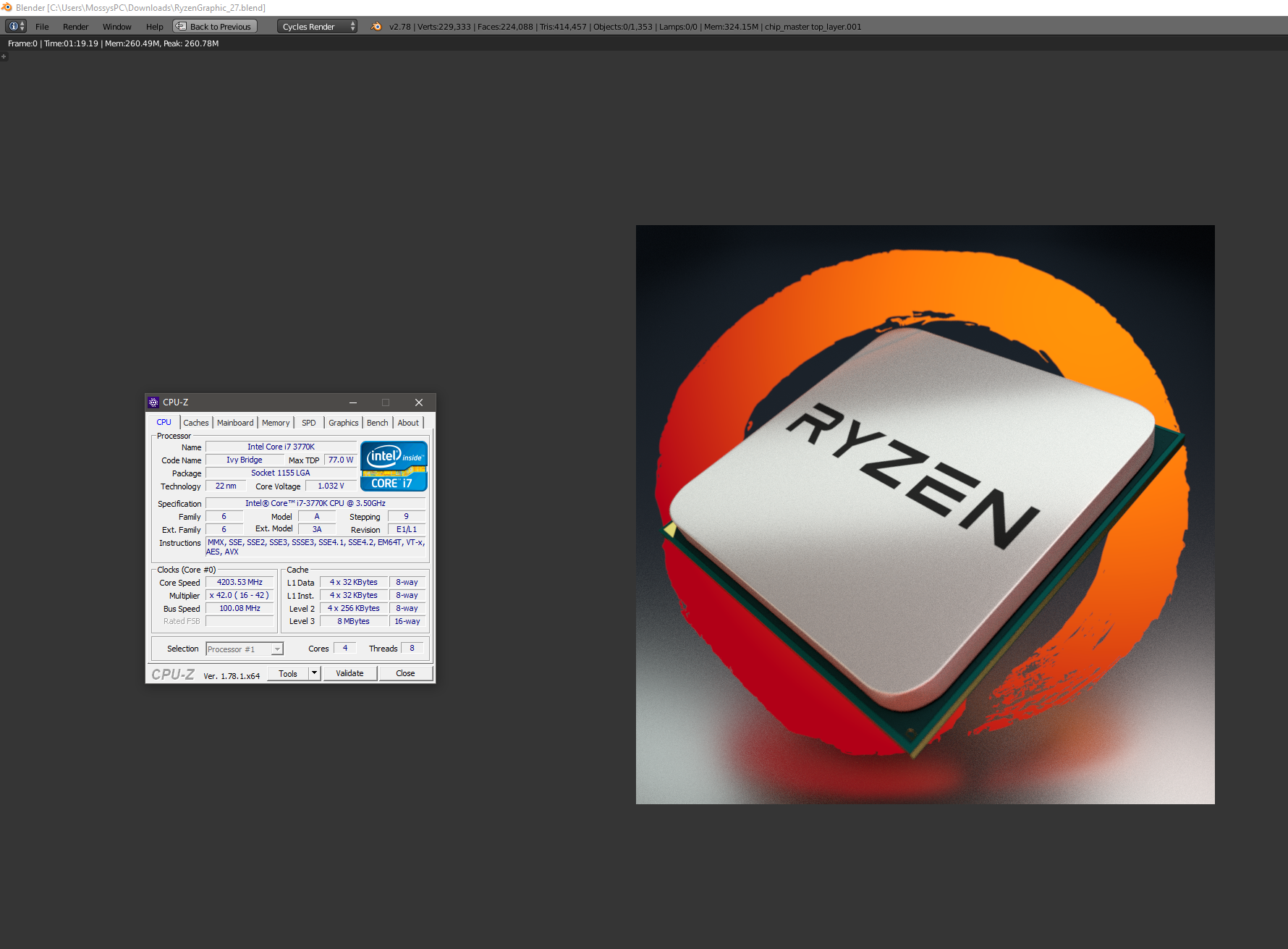Click the Code Name value 'Ivy Bridge'
The height and width of the screenshot is (949, 1288).
[245, 460]
